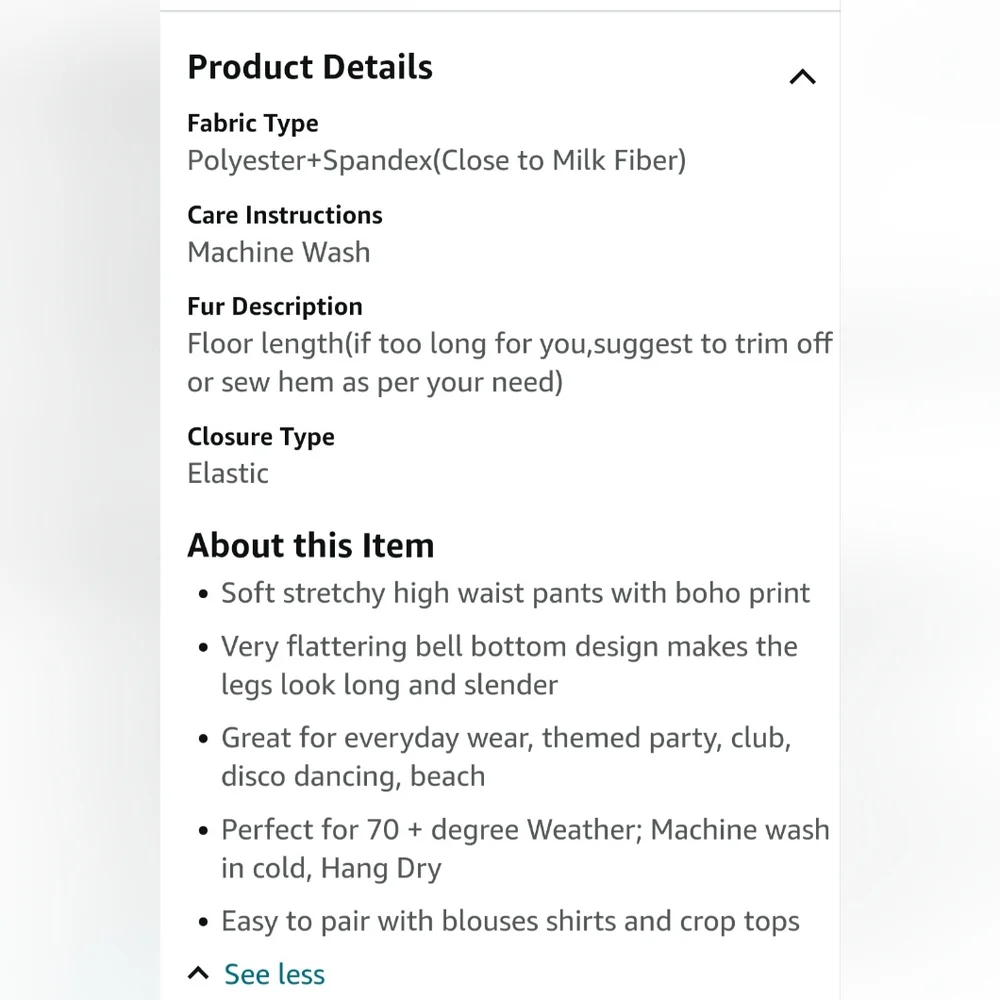The image size is (1000, 1000).
Task: Click the disco dancing, beach text line
Action: coord(353,776)
